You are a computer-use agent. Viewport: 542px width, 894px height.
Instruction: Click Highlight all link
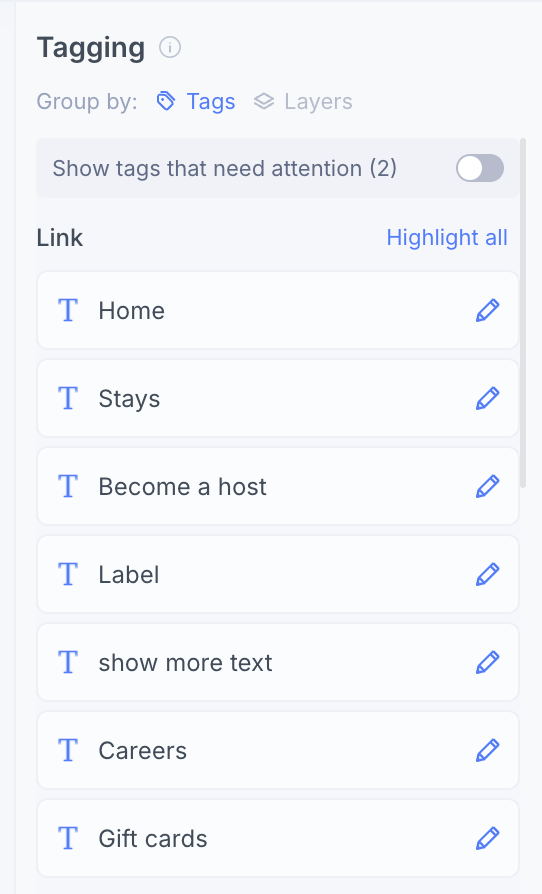click(447, 238)
